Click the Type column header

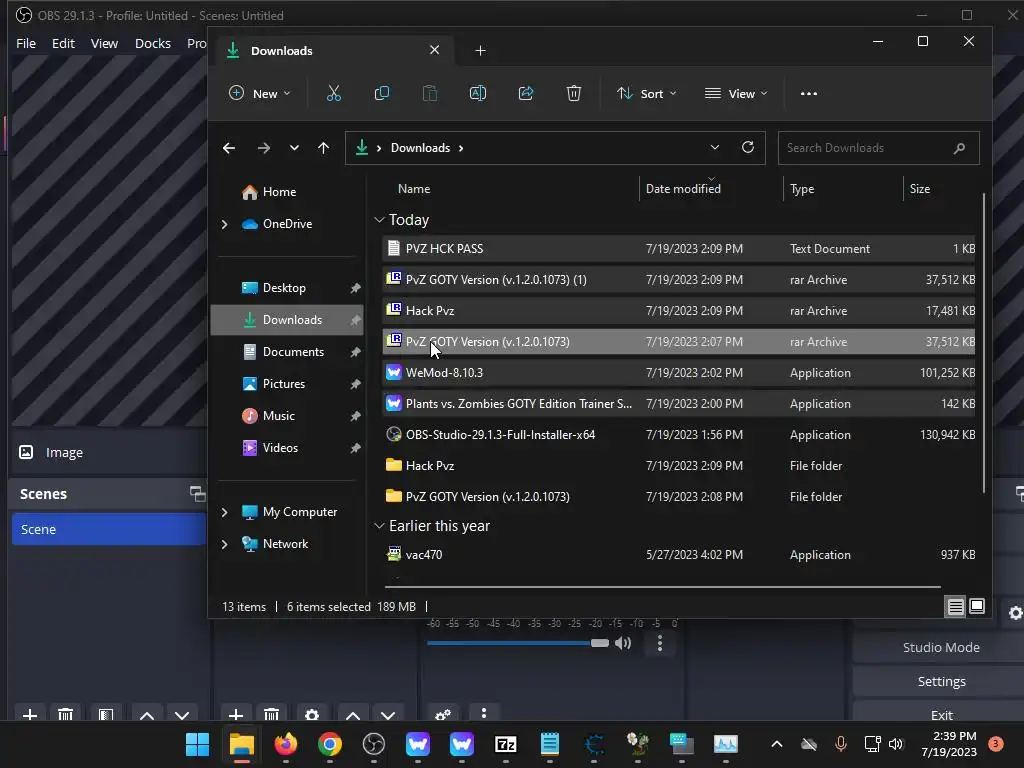coord(802,189)
